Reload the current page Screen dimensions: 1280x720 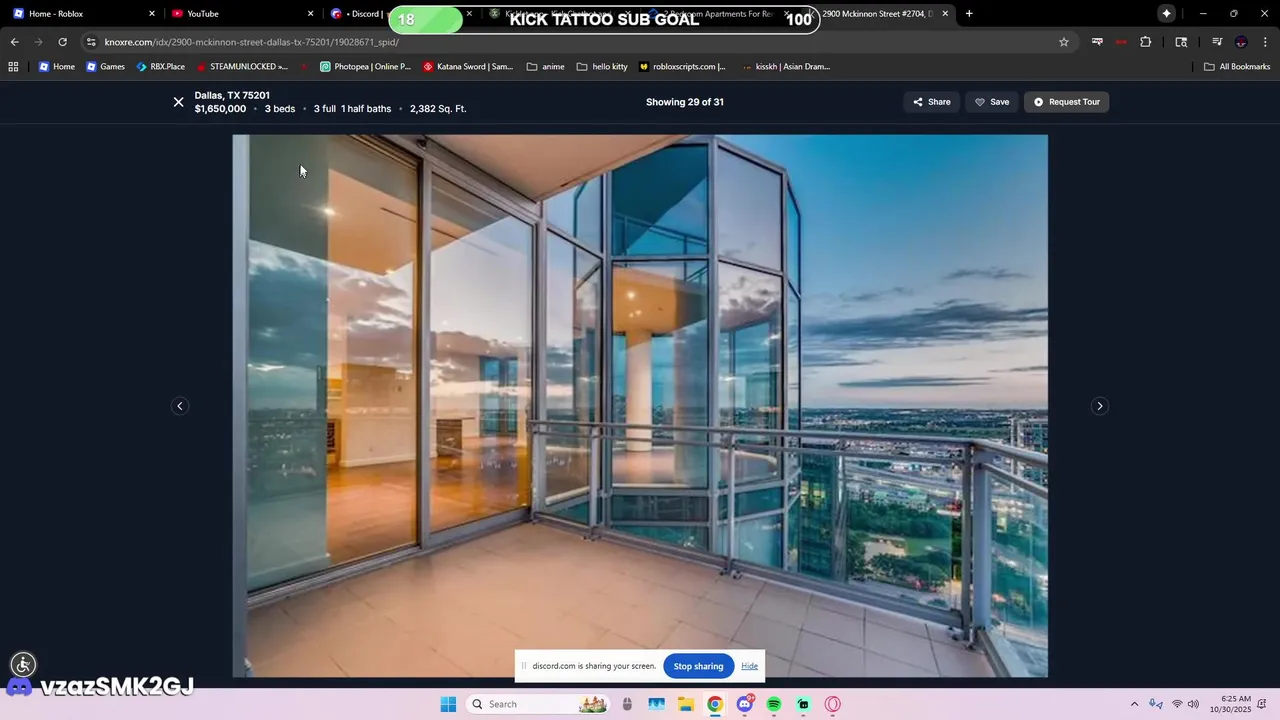tap(62, 42)
